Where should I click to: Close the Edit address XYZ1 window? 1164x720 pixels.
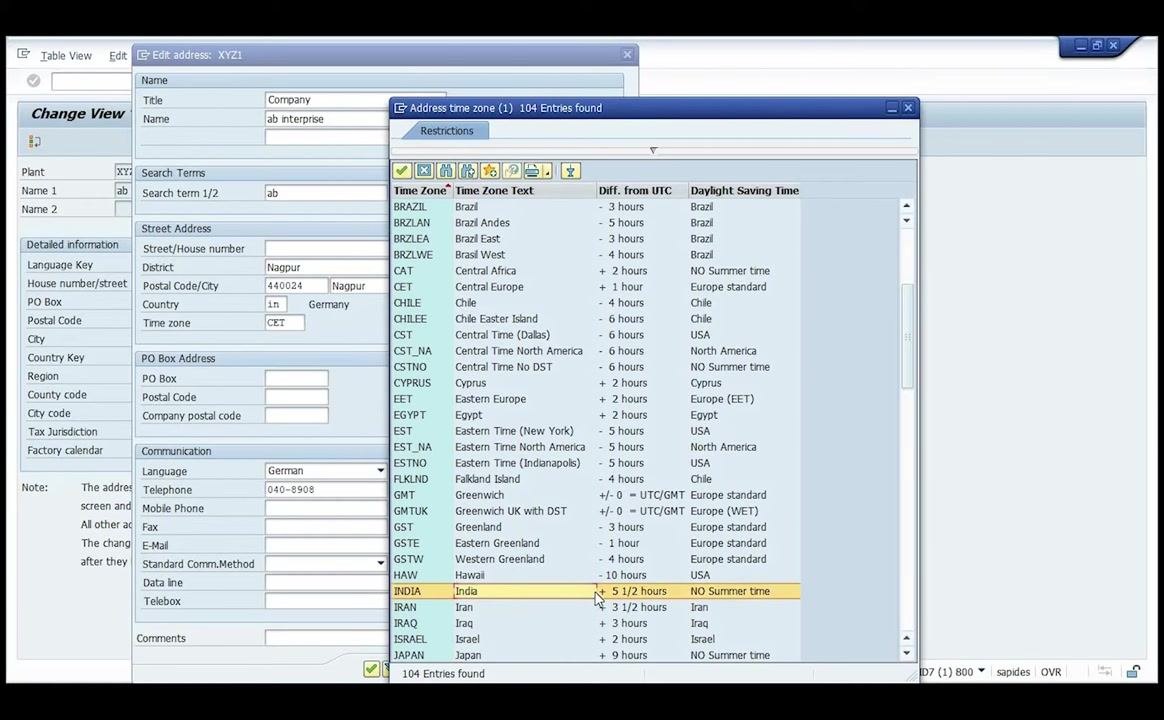[627, 54]
